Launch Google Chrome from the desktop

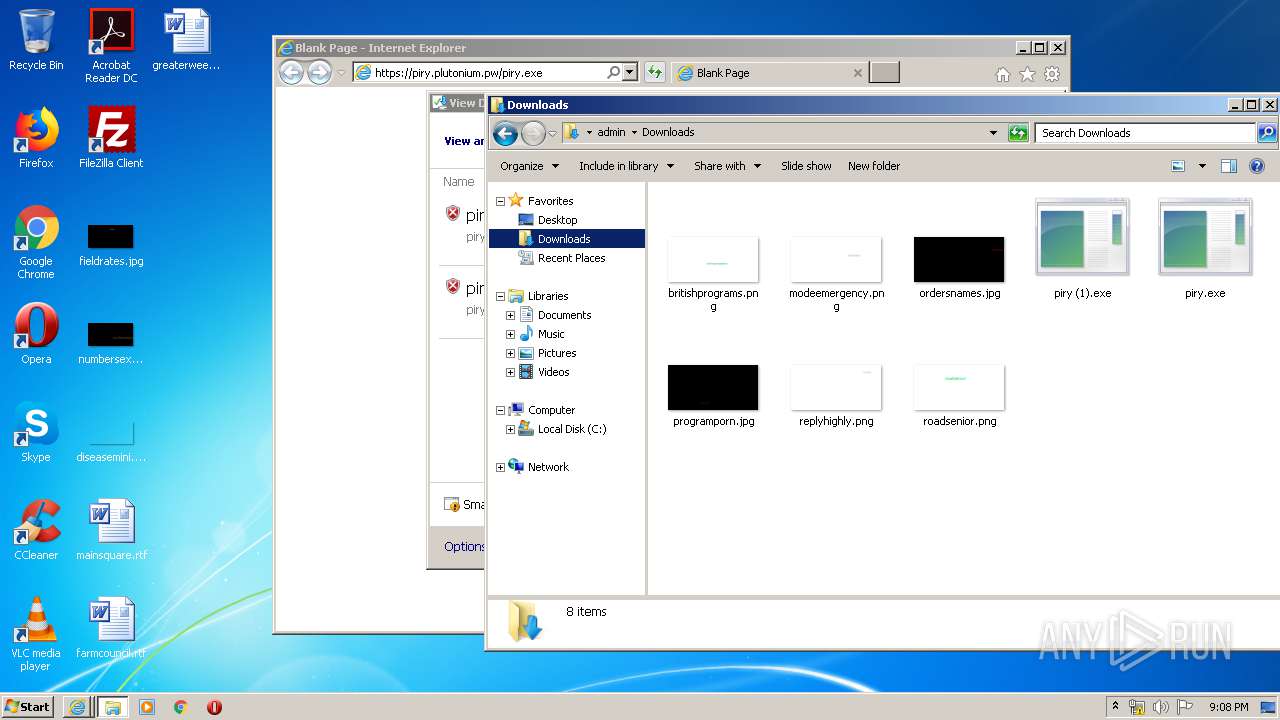pyautogui.click(x=36, y=242)
